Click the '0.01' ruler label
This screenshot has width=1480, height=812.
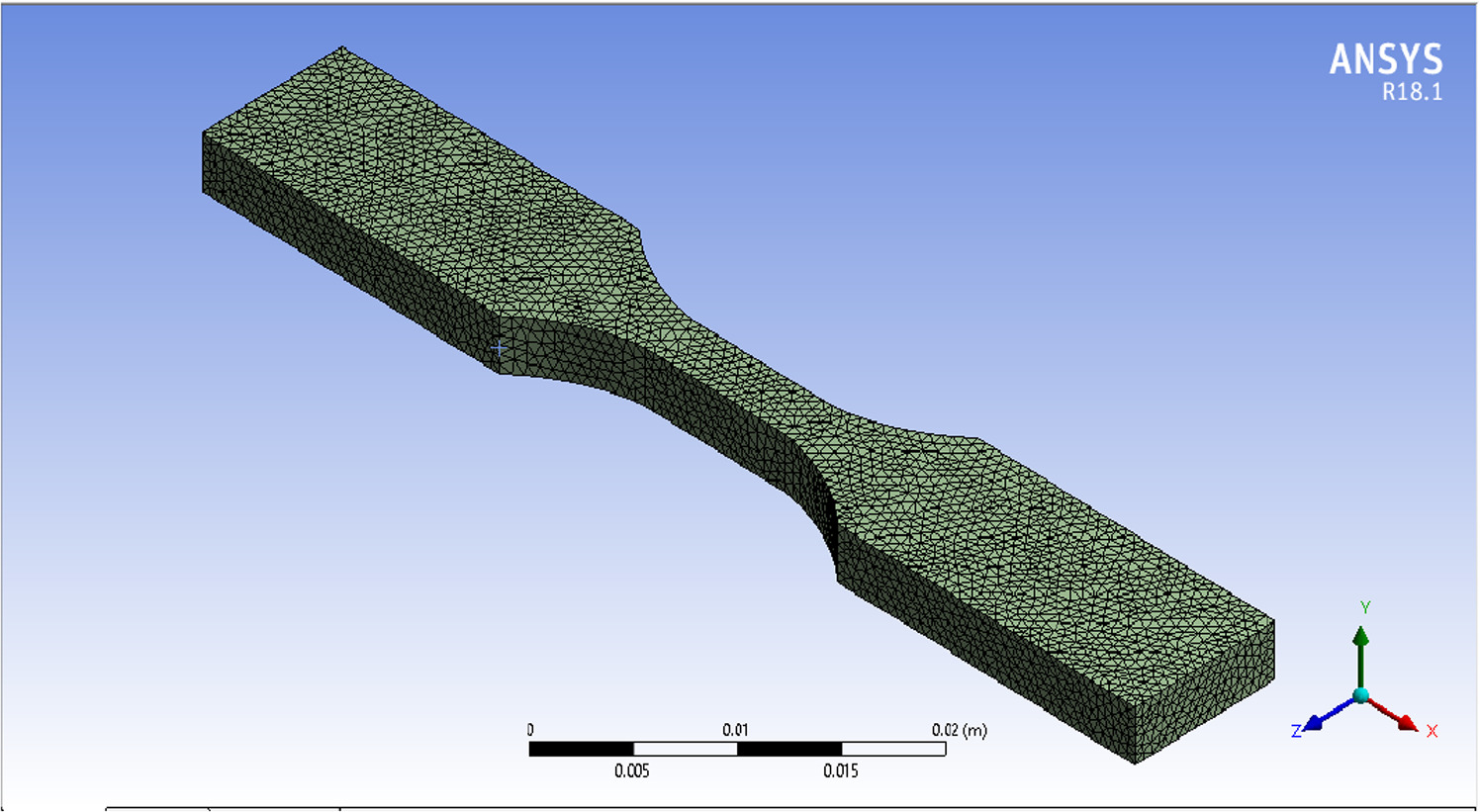735,730
